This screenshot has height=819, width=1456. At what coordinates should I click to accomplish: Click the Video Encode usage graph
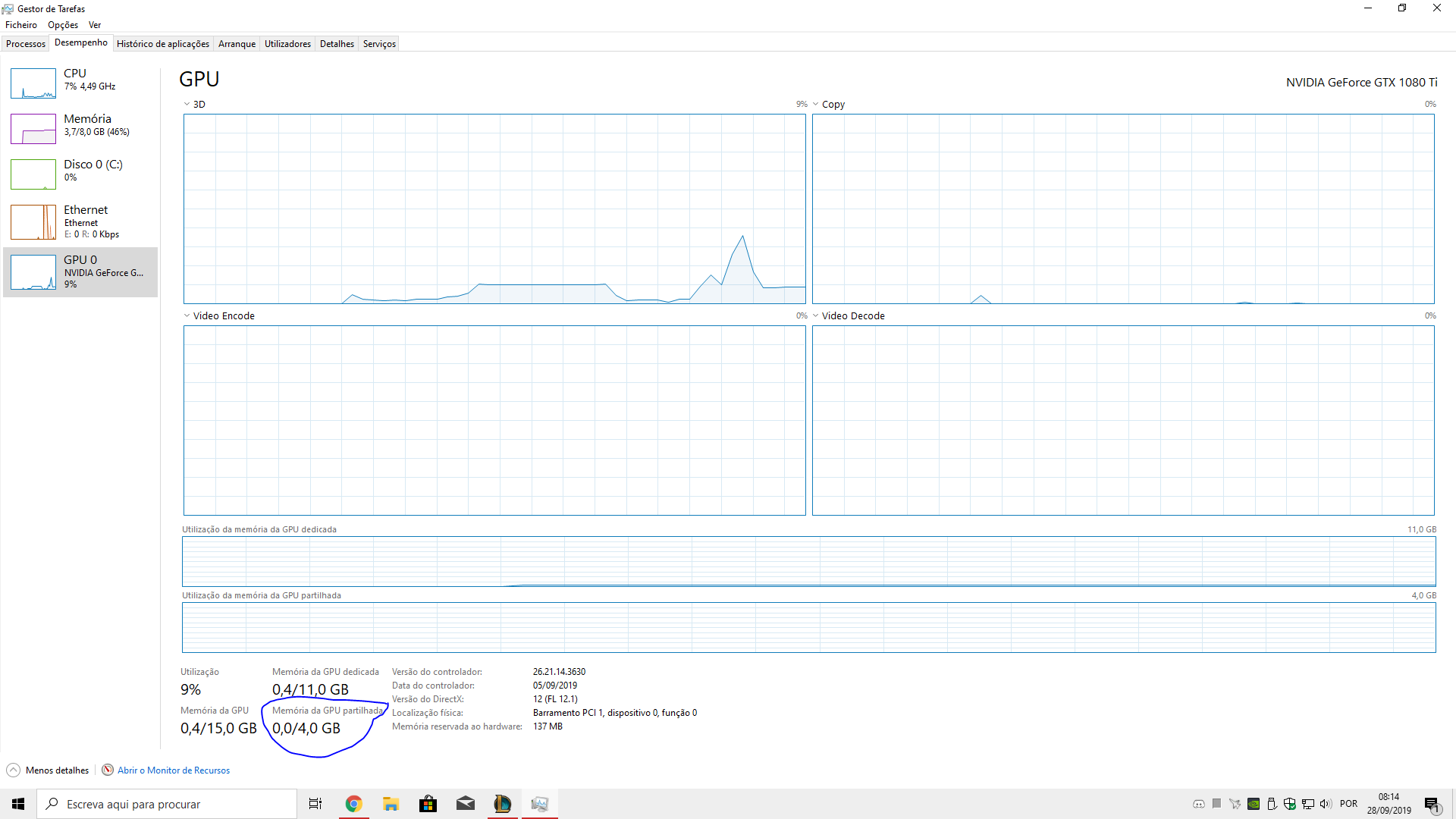tap(494, 421)
